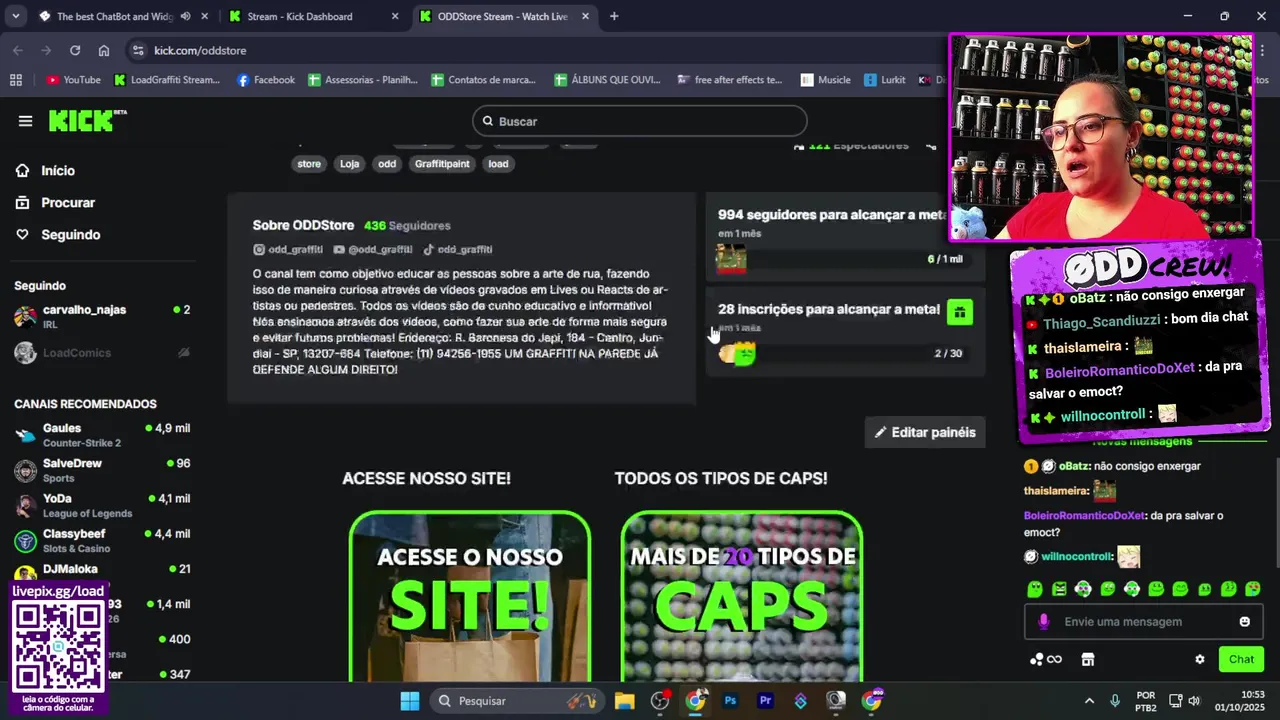Screen dimensions: 1280x720
Task: Switch to 'The best ChatBot and Widg' tab
Action: click(115, 17)
